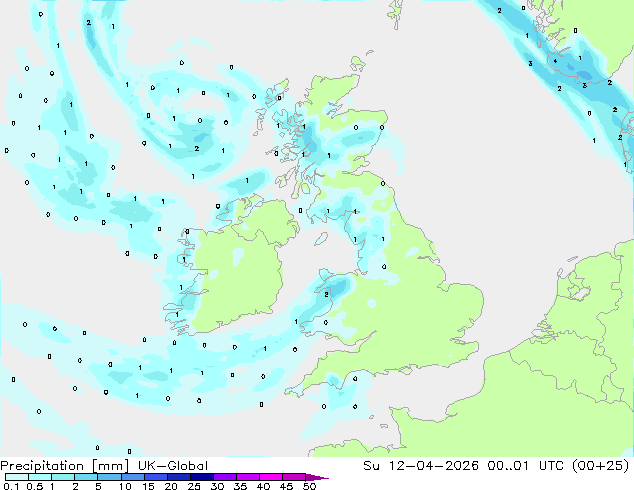
Task: Click the '2' value over north Wales
Action: pyautogui.click(x=326, y=295)
